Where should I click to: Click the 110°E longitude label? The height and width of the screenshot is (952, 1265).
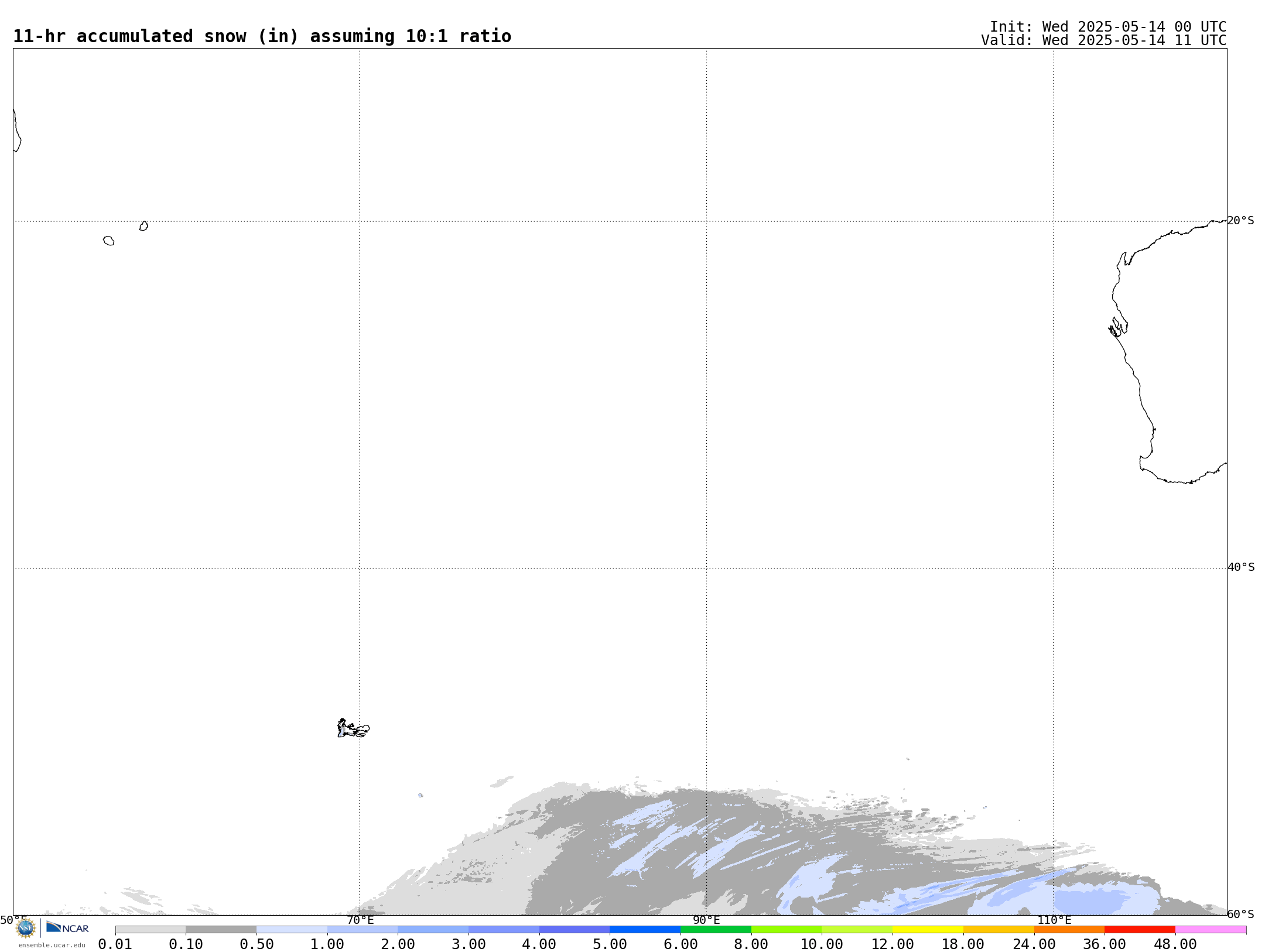coord(1054,920)
